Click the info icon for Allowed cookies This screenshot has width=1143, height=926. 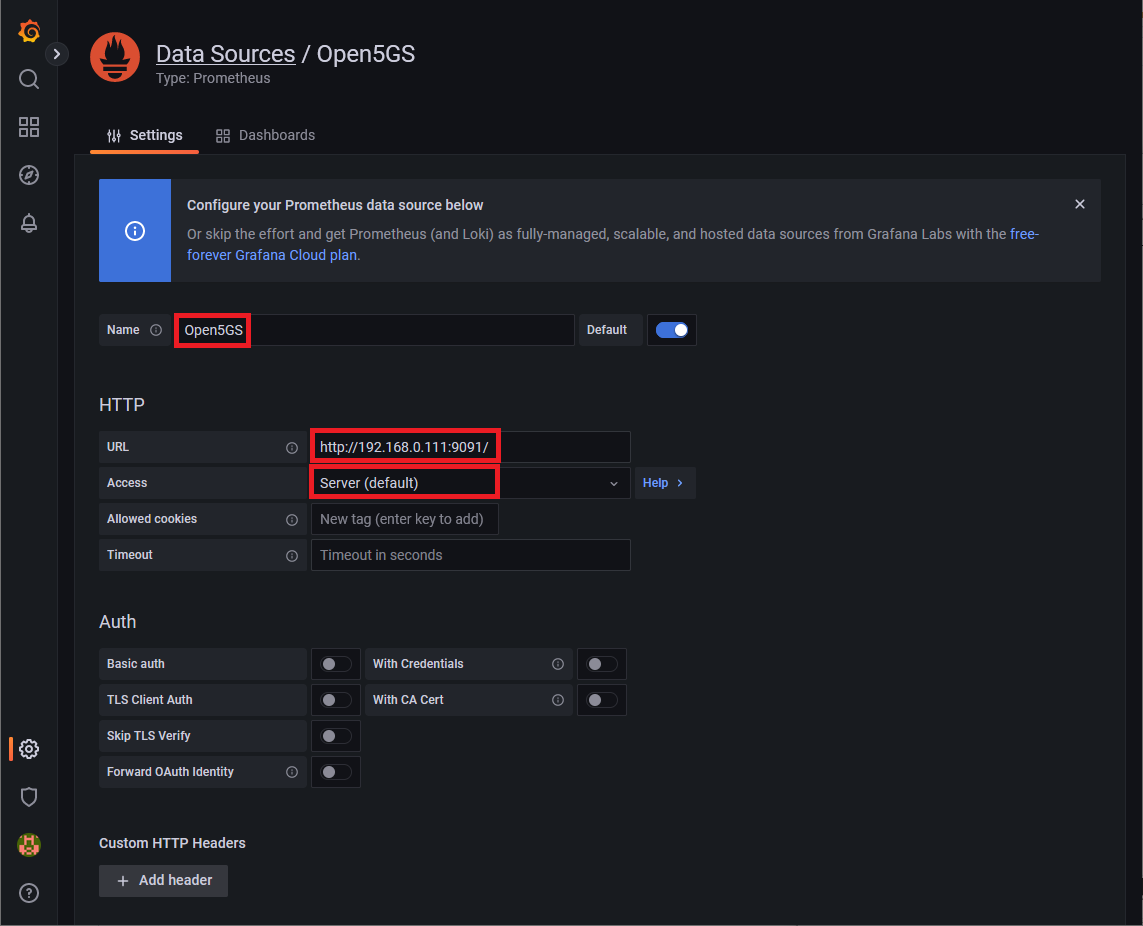[292, 520]
